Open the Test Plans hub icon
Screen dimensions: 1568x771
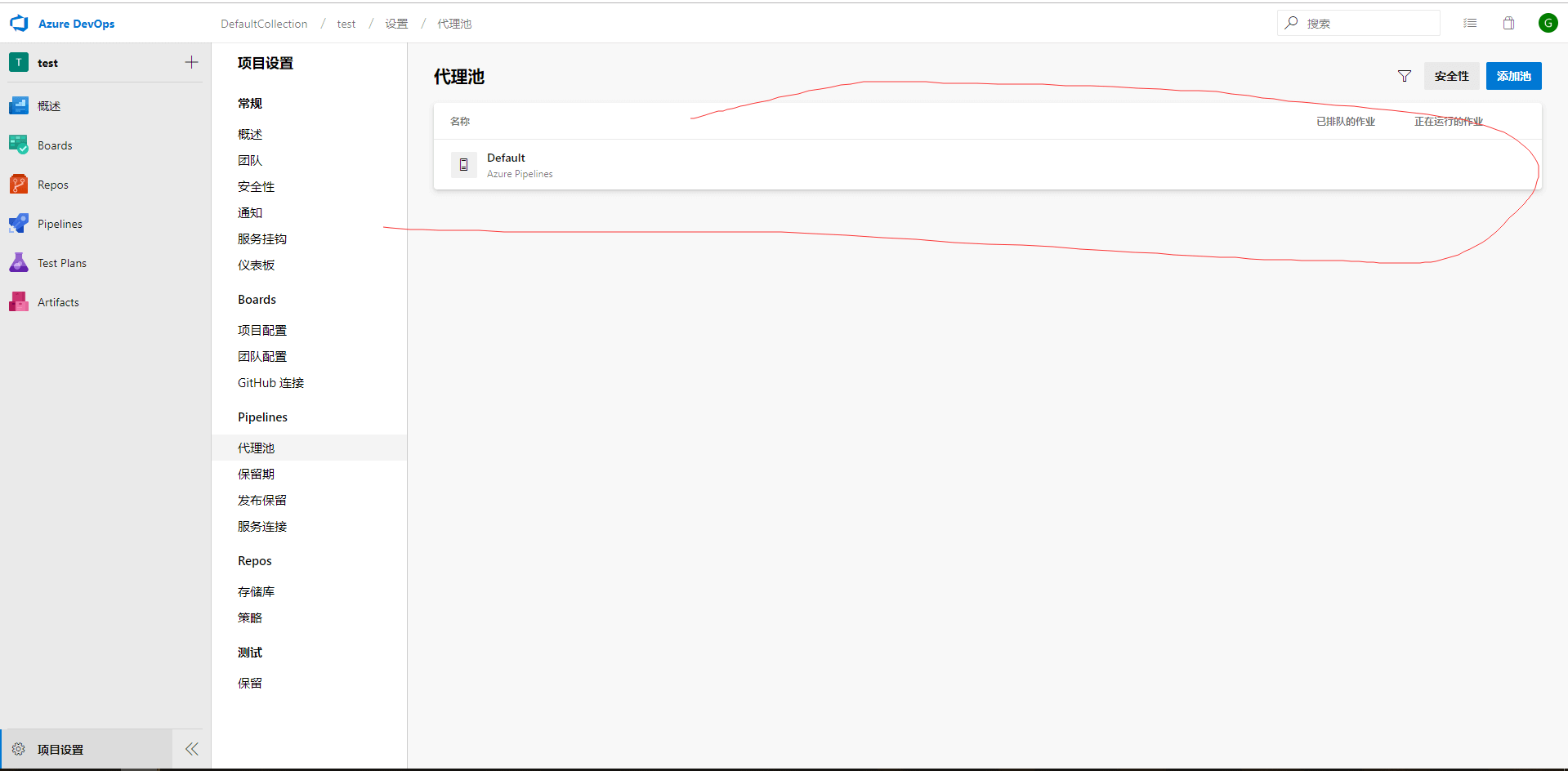pyautogui.click(x=19, y=263)
